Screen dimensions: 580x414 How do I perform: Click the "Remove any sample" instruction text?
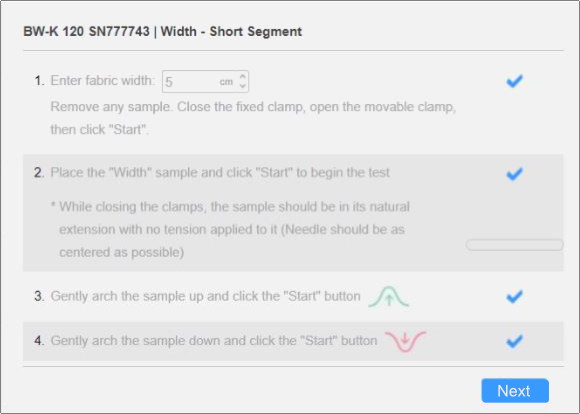253,118
